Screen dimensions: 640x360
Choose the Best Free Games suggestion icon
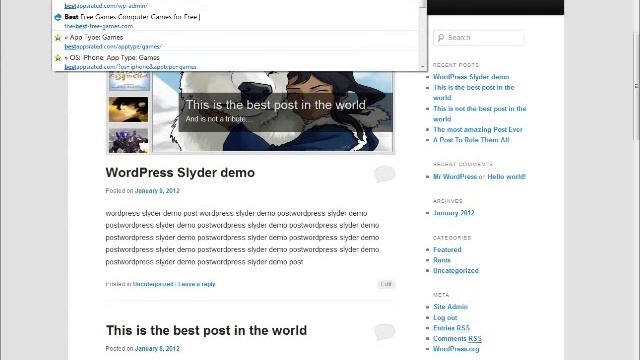(58, 17)
